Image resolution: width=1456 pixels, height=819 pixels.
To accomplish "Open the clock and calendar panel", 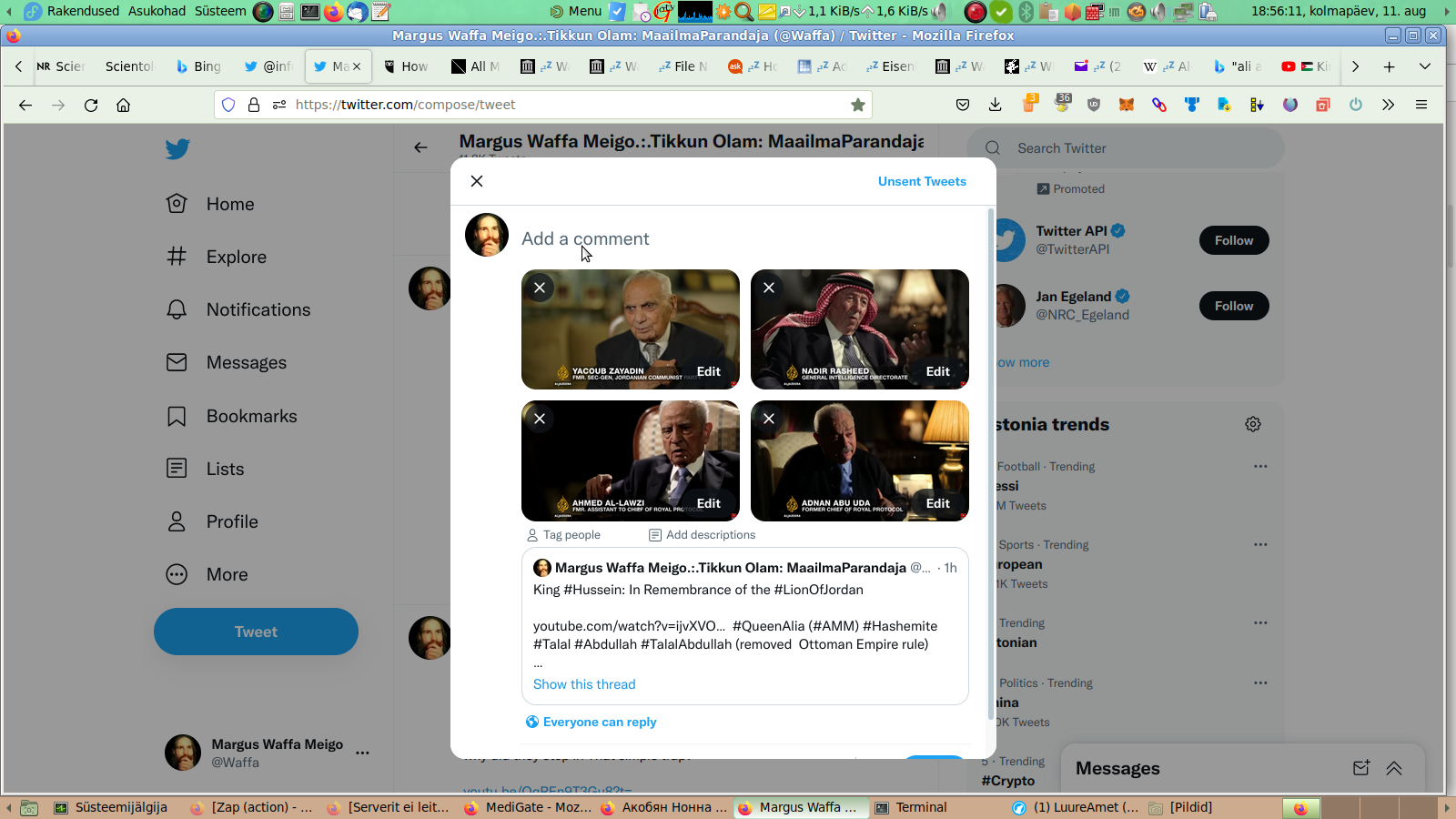I will click(1339, 11).
